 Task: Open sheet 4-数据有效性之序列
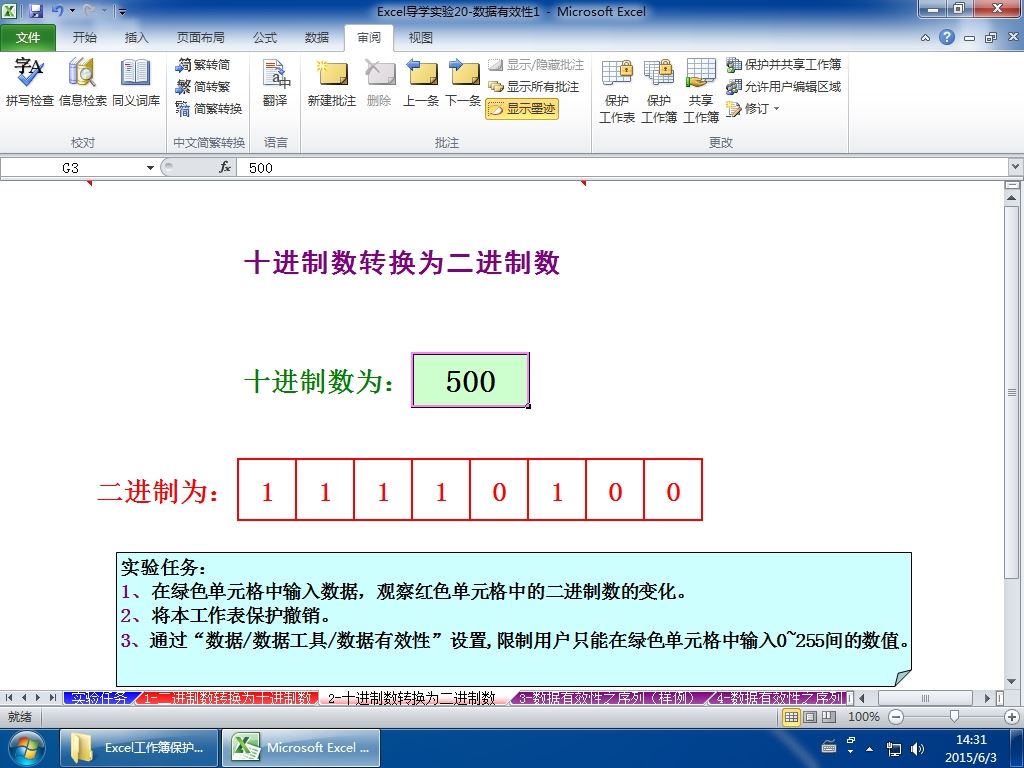[778, 698]
